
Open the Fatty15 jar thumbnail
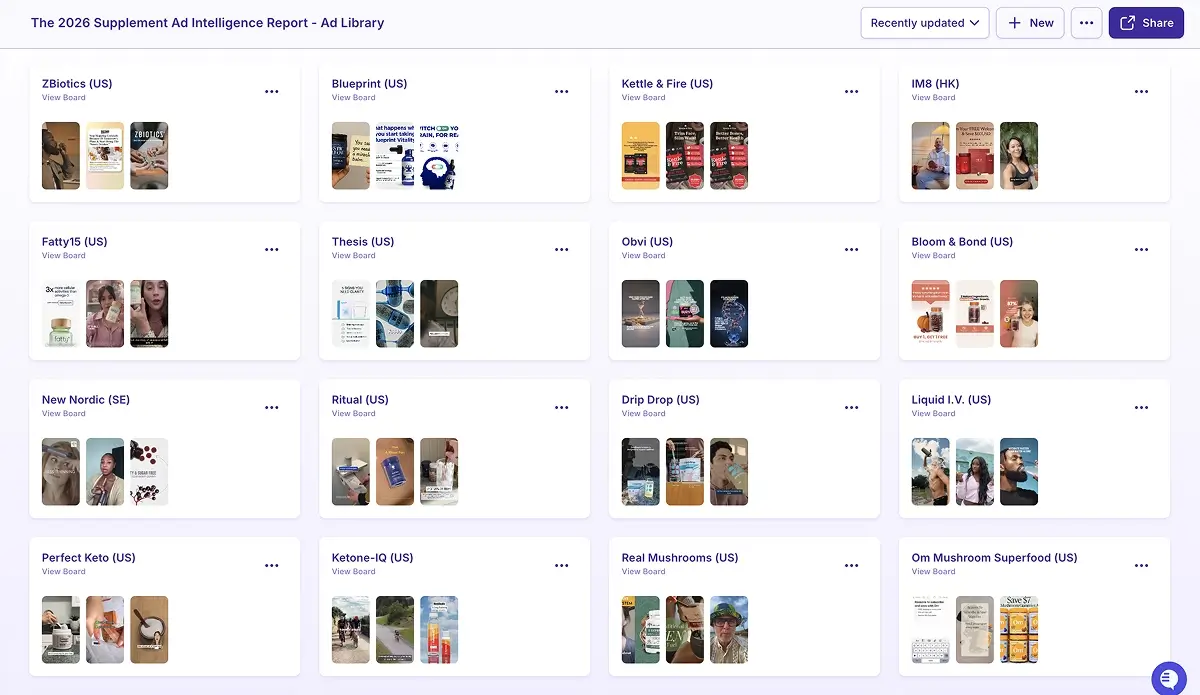61,314
